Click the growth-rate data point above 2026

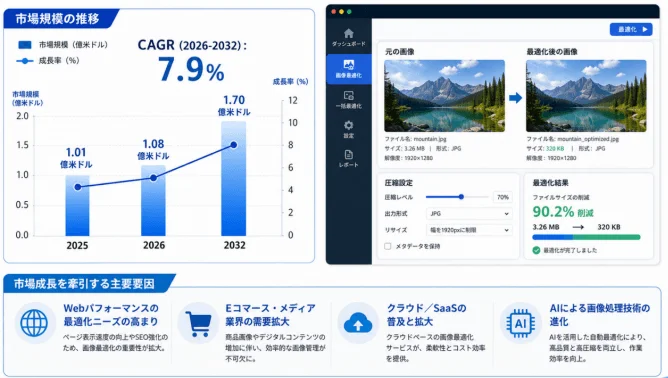point(153,178)
